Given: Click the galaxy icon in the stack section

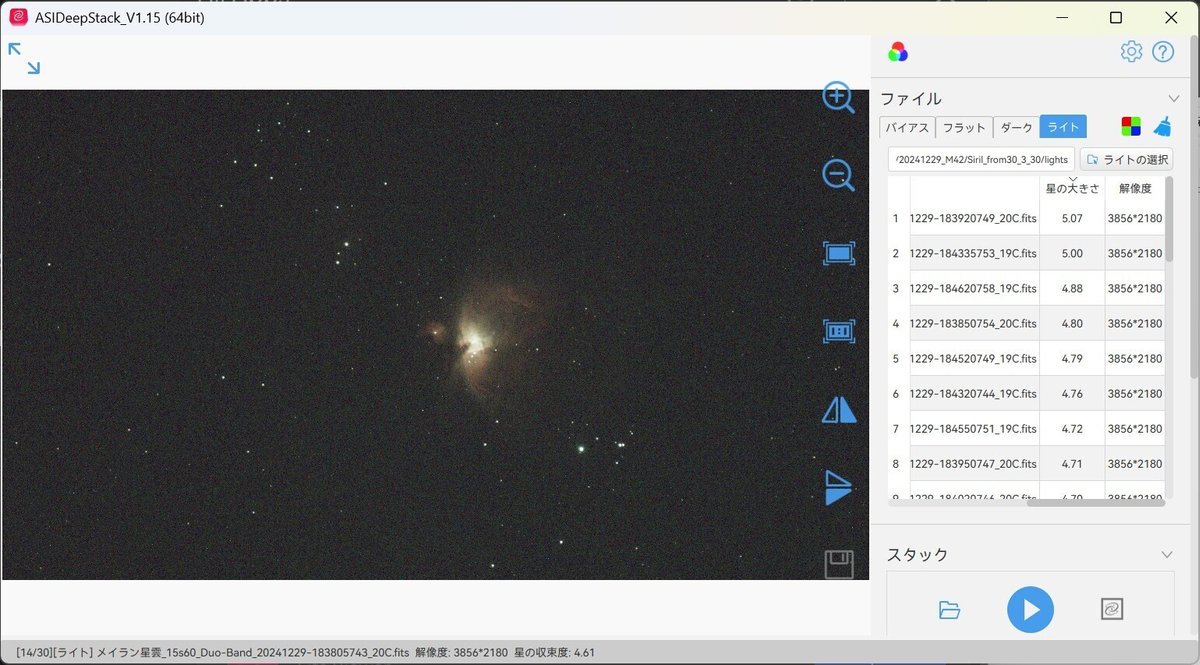Looking at the screenshot, I should 1111,609.
